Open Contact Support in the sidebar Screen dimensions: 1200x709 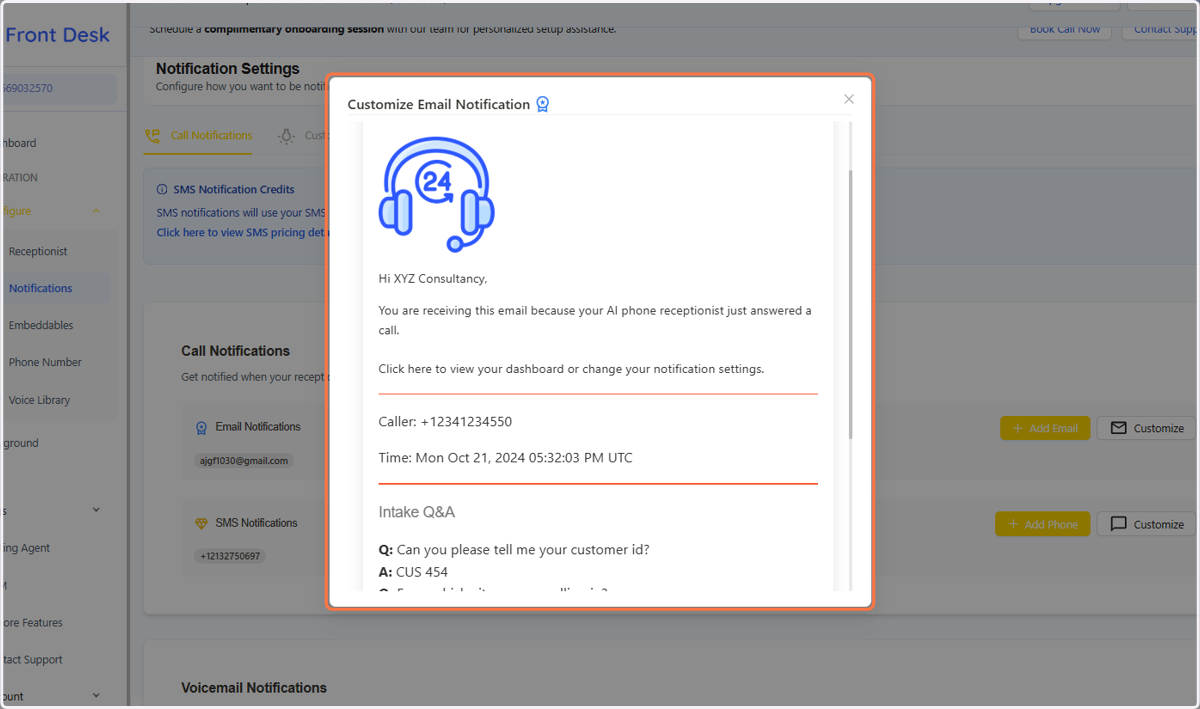pyautogui.click(x=32, y=660)
